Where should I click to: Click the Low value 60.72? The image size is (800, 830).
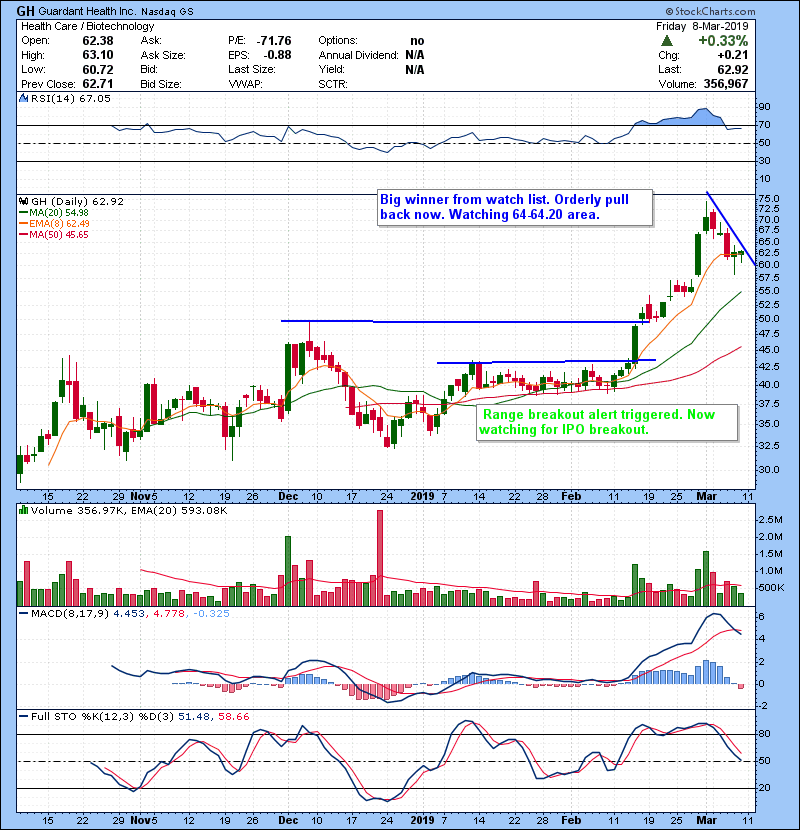click(97, 69)
